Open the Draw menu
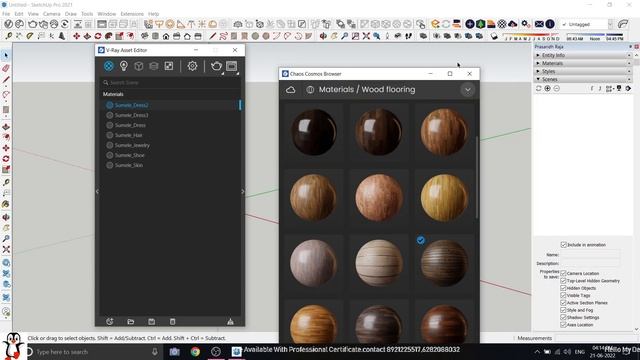Image resolution: width=640 pixels, height=360 pixels. click(x=71, y=14)
